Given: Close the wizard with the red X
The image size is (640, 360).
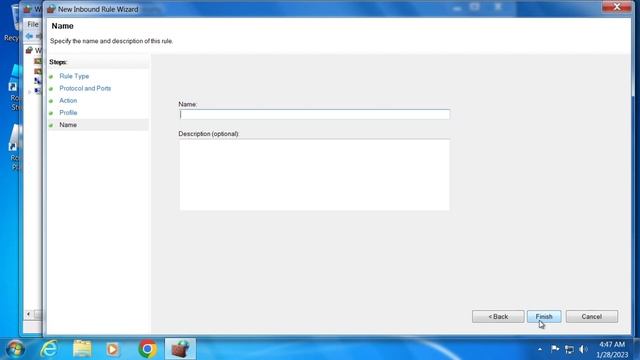Looking at the screenshot, I should (x=617, y=7).
